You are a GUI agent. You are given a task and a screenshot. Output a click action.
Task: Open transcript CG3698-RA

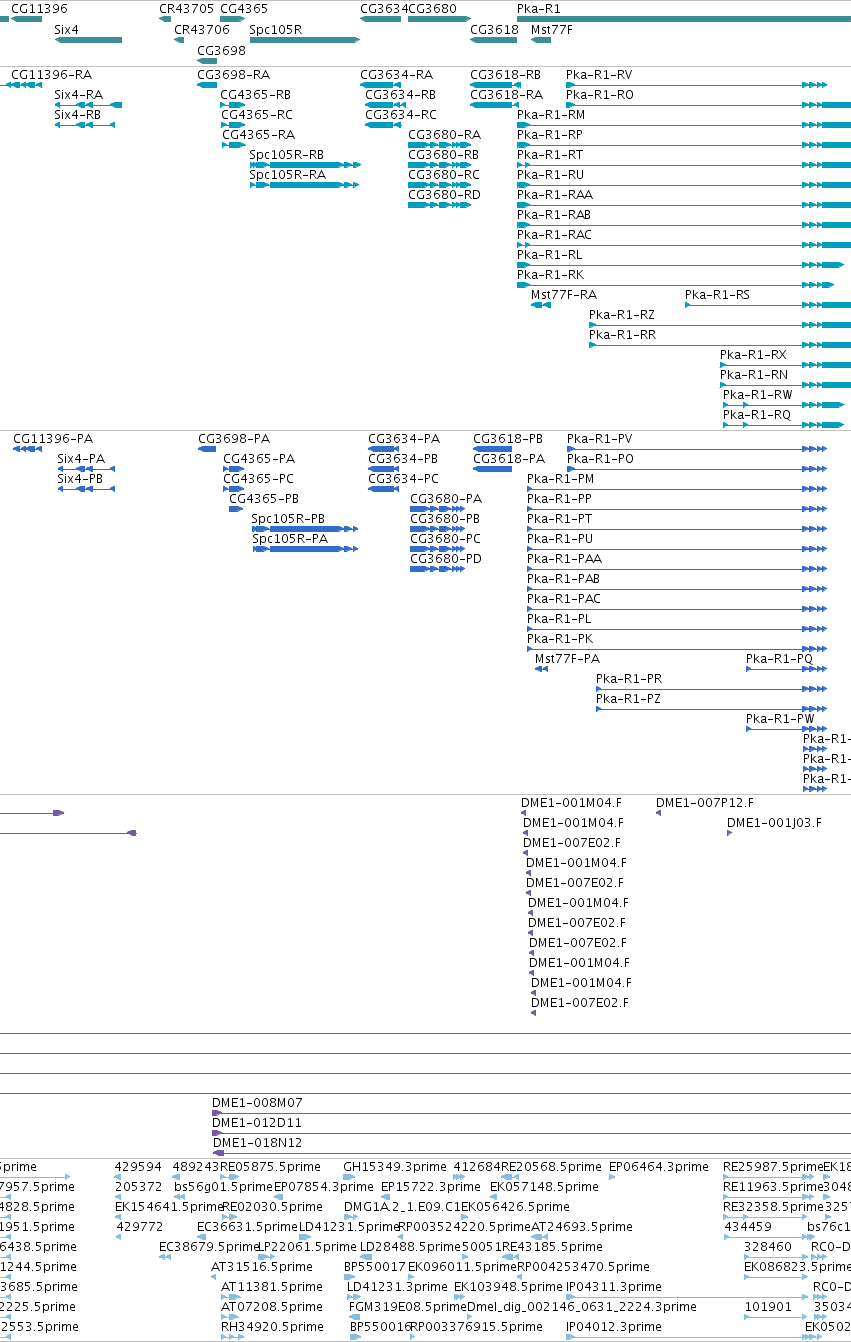point(233,75)
